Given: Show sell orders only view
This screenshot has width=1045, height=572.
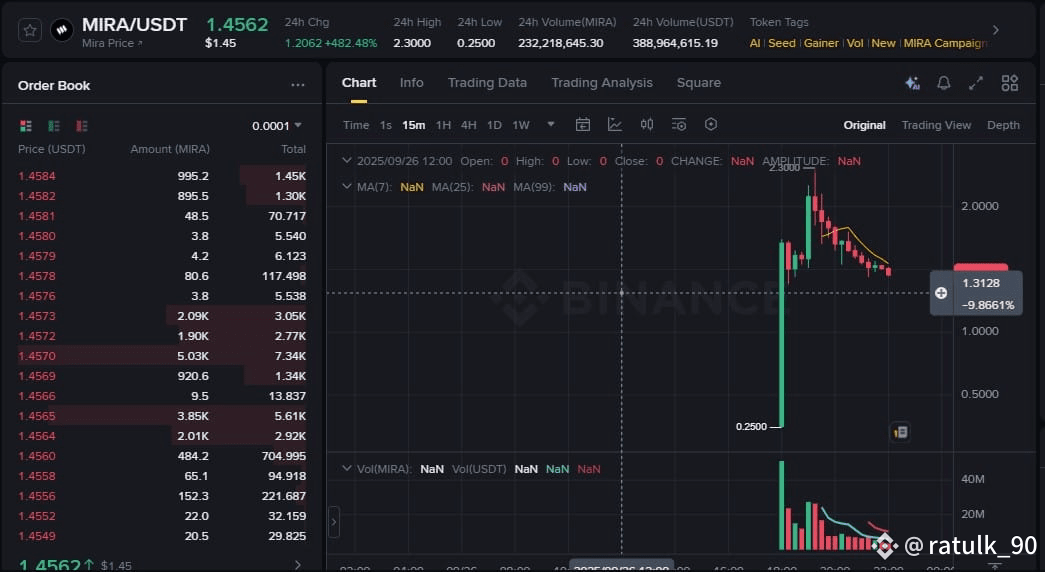Looking at the screenshot, I should 82,126.
